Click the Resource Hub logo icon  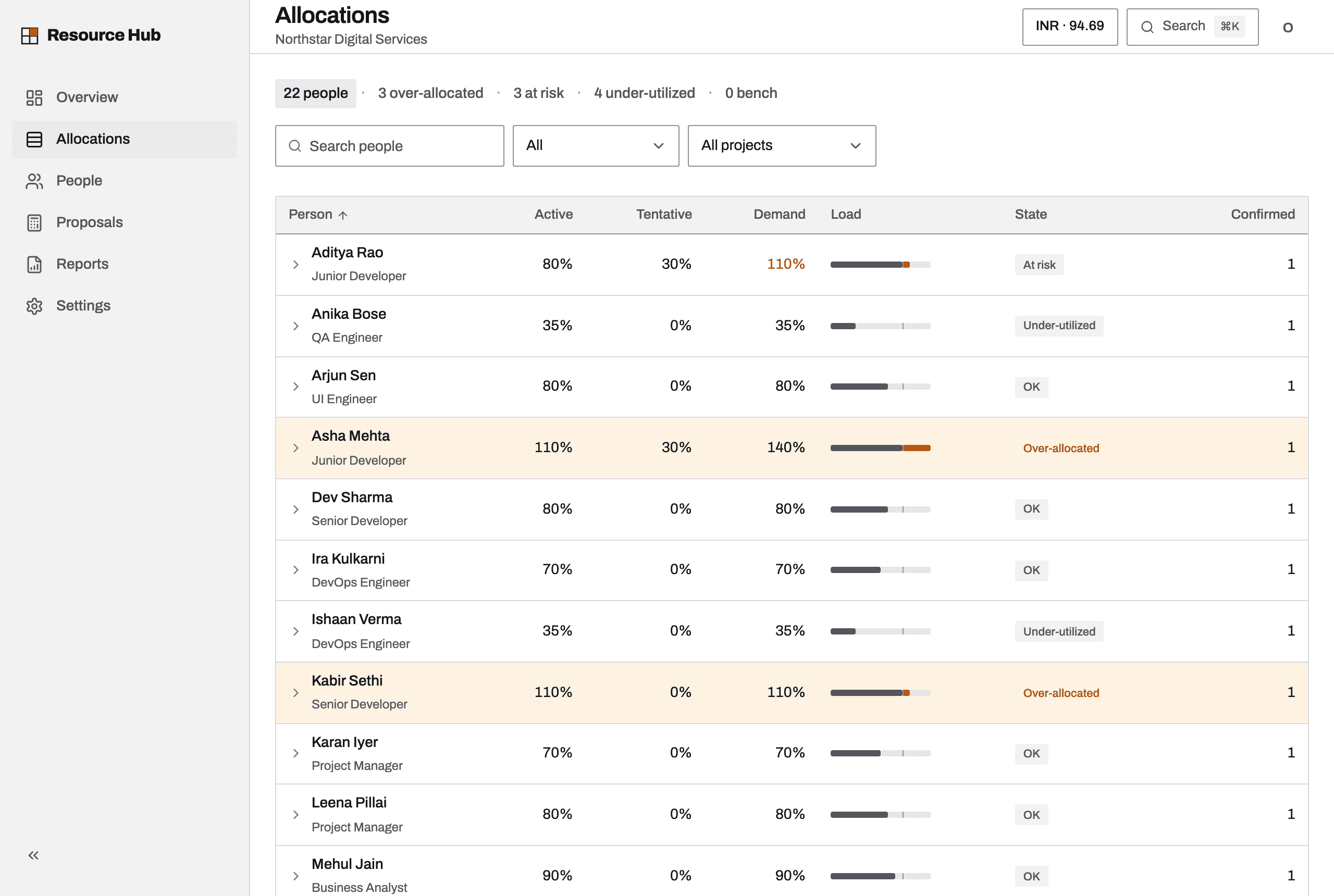tap(29, 35)
